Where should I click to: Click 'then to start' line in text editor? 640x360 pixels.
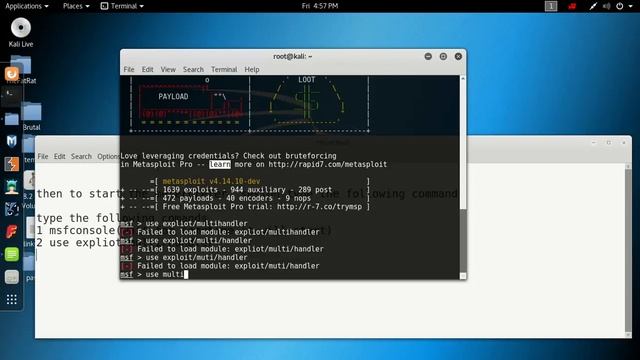(x=78, y=193)
